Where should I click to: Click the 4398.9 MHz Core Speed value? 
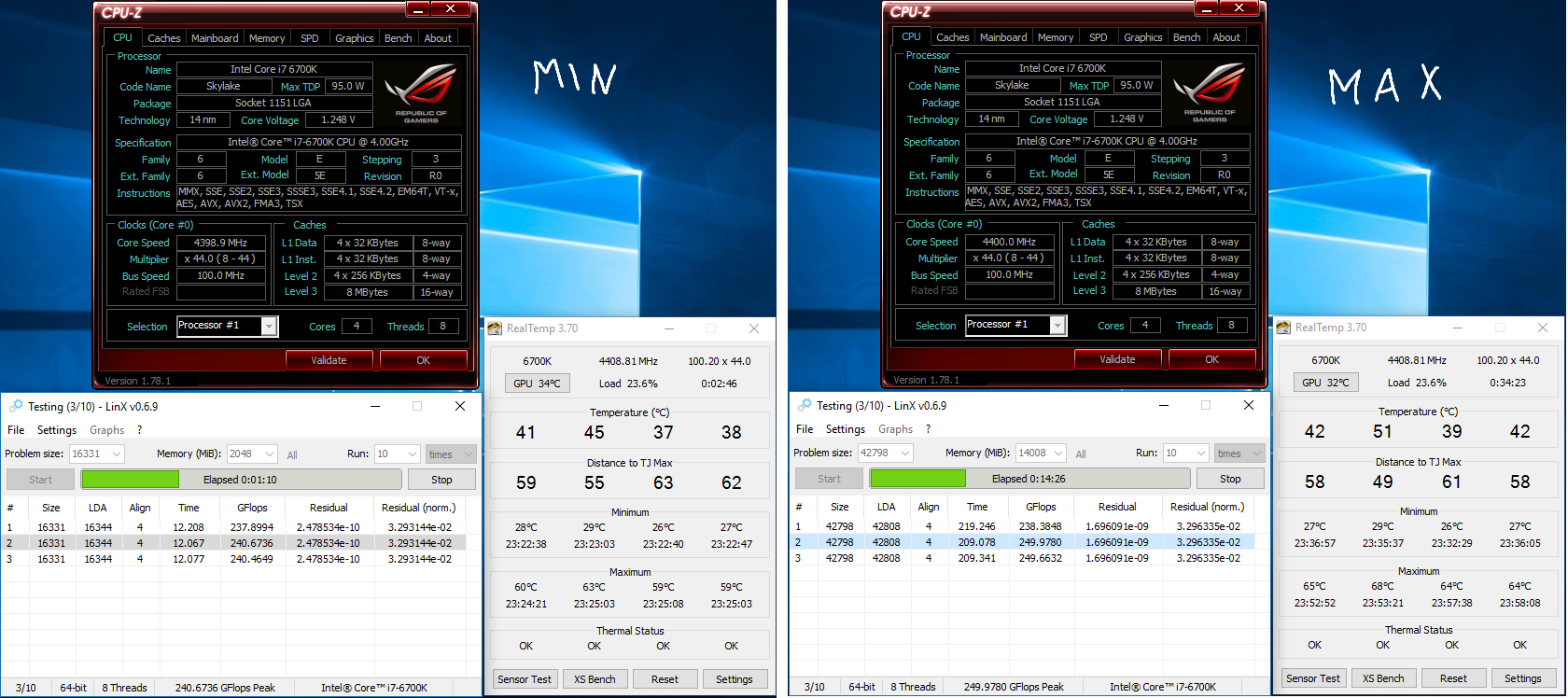point(220,243)
